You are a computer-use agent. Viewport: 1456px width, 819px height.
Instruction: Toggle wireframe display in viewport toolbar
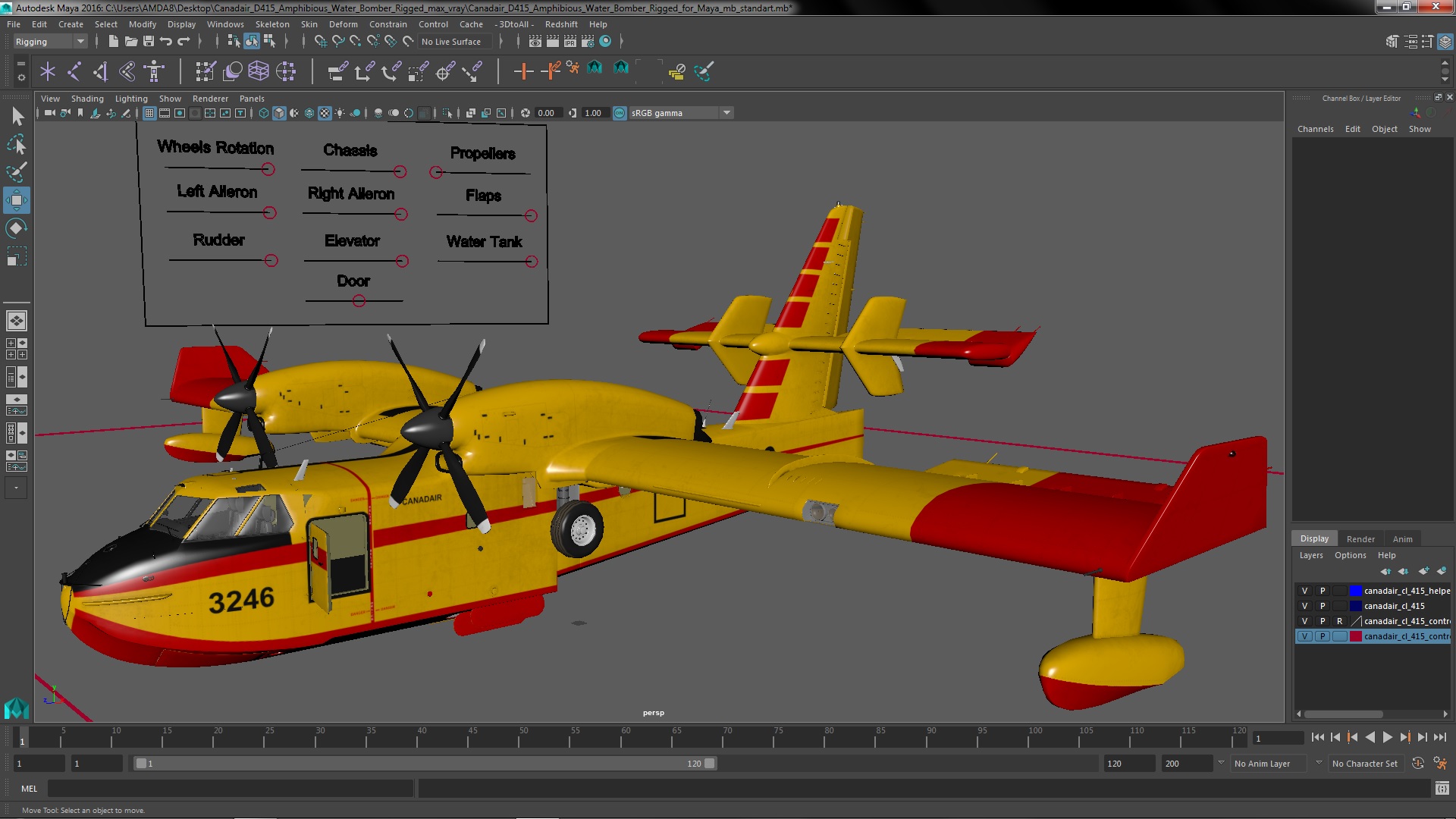[x=264, y=113]
